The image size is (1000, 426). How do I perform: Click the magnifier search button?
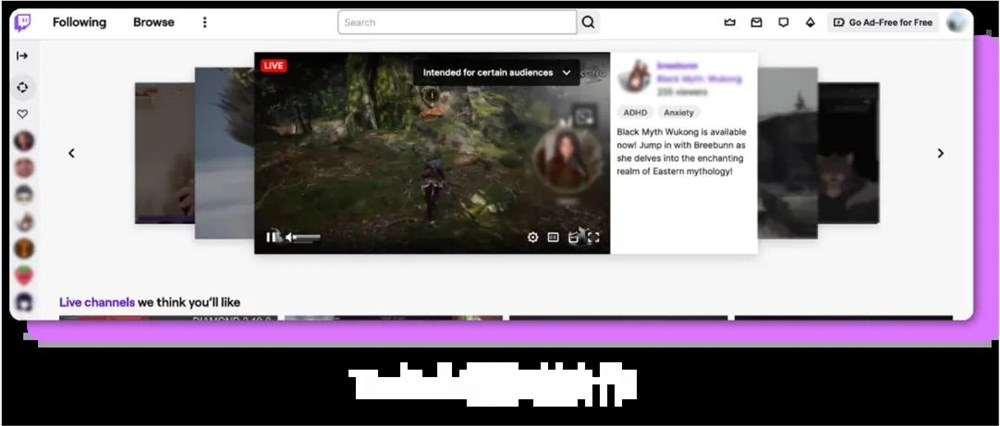(588, 22)
